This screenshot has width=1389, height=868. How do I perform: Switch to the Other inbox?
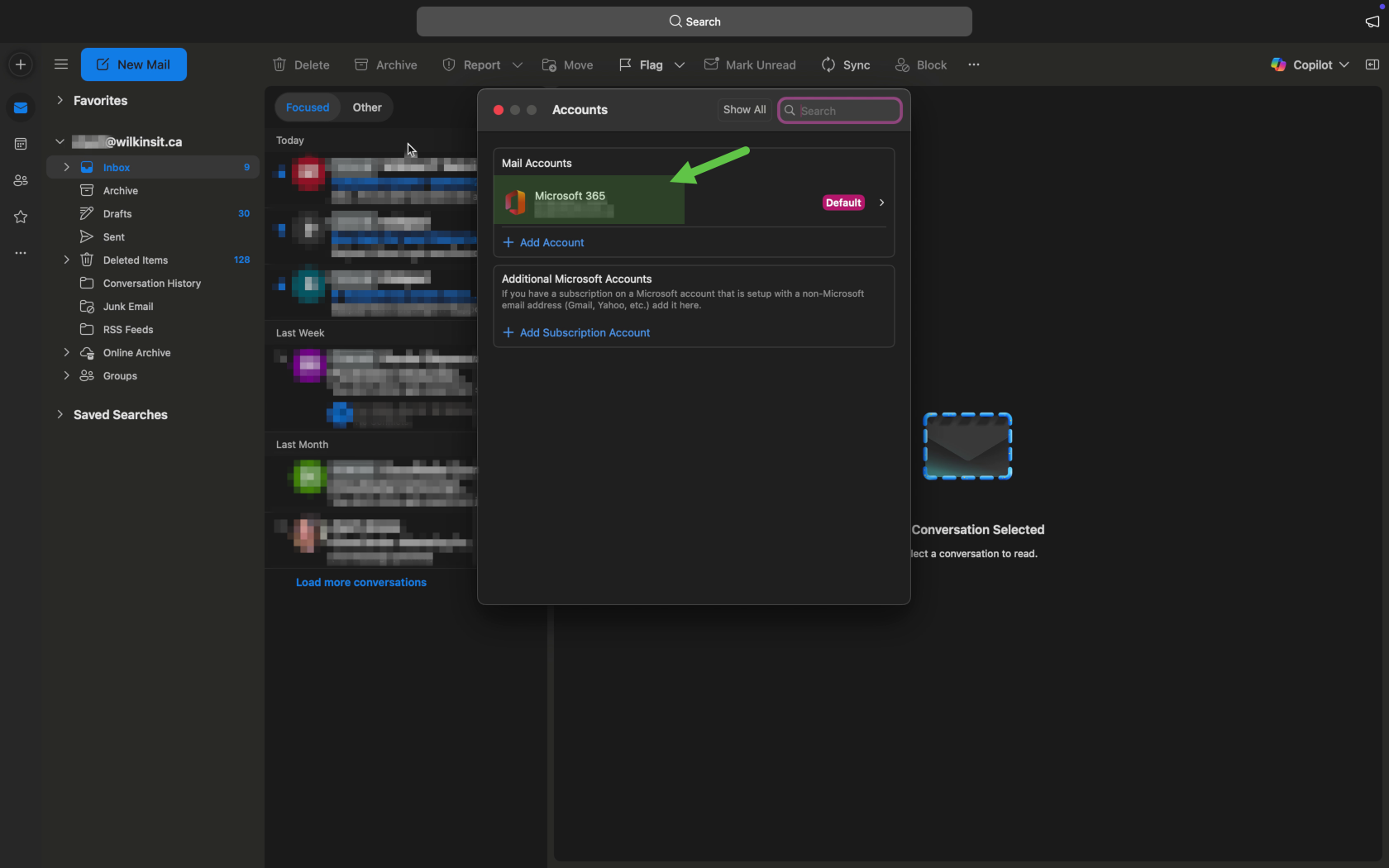367,107
